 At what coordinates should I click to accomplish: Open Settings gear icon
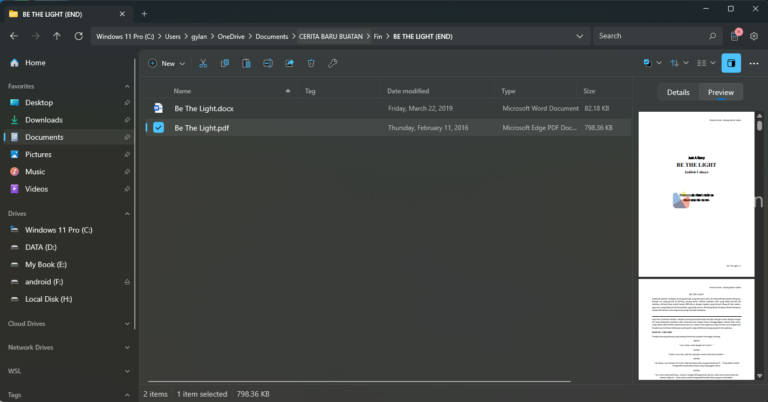click(x=754, y=36)
